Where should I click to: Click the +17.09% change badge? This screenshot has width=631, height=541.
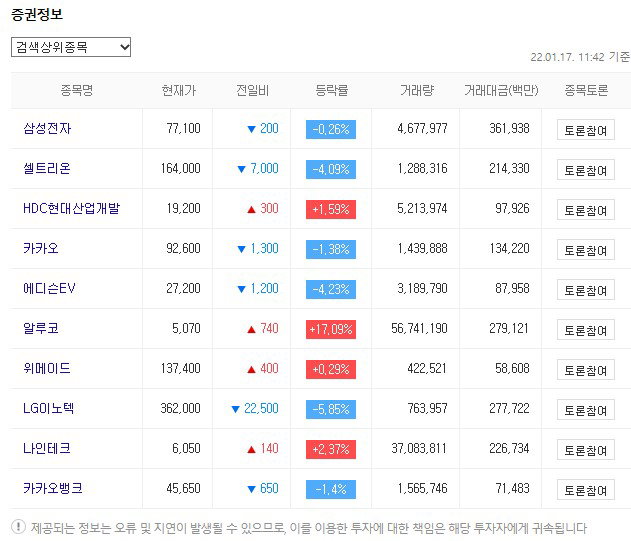(x=331, y=329)
